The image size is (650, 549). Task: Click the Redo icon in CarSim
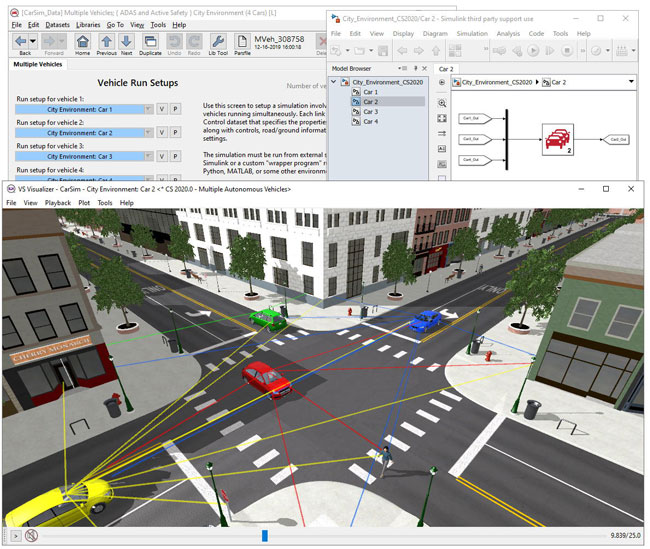click(x=194, y=41)
